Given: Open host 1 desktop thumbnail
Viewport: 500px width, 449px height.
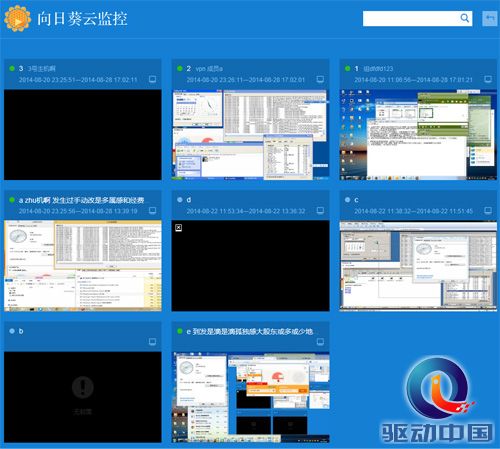Looking at the screenshot, I should [418, 135].
